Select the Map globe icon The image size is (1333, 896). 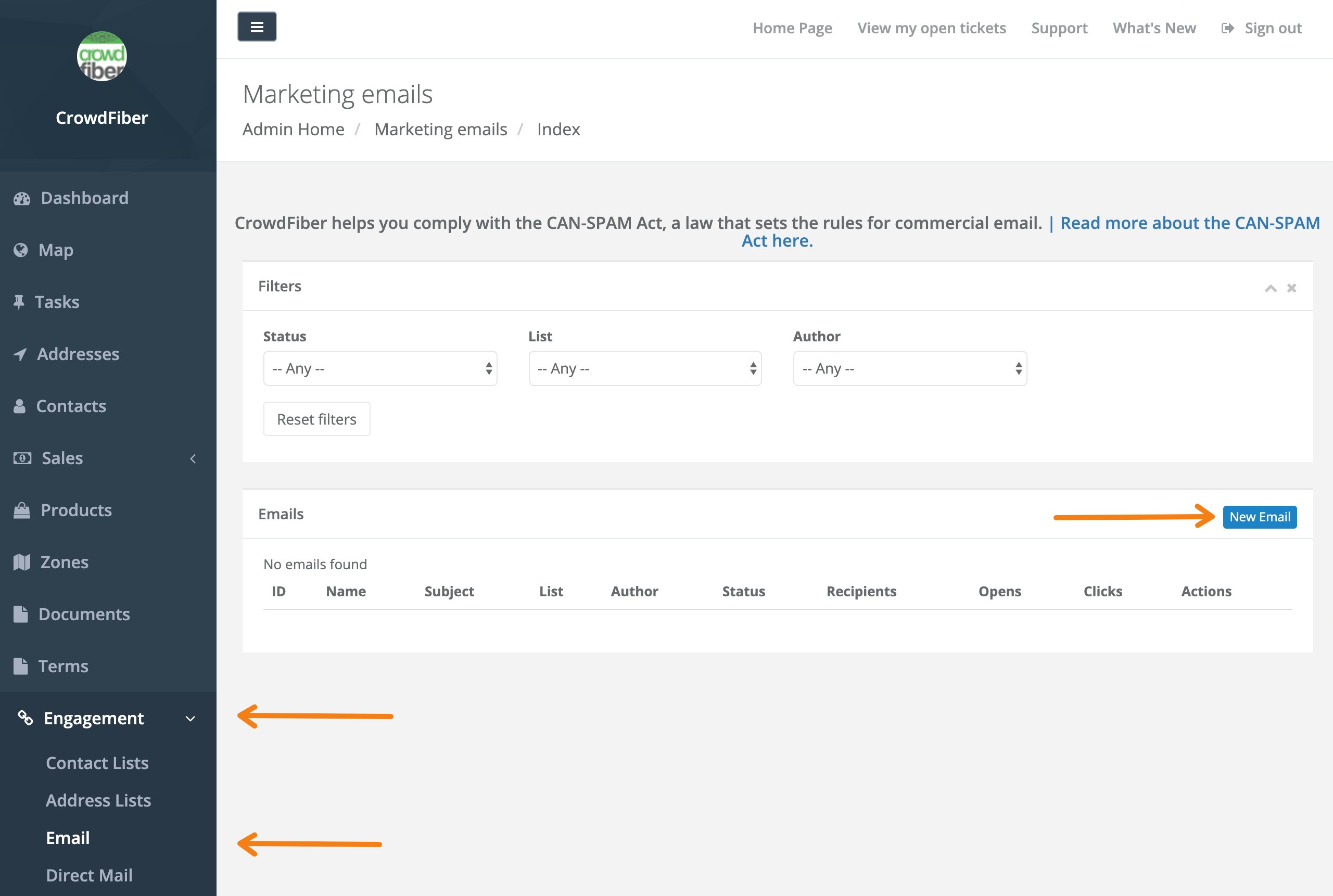tap(21, 250)
